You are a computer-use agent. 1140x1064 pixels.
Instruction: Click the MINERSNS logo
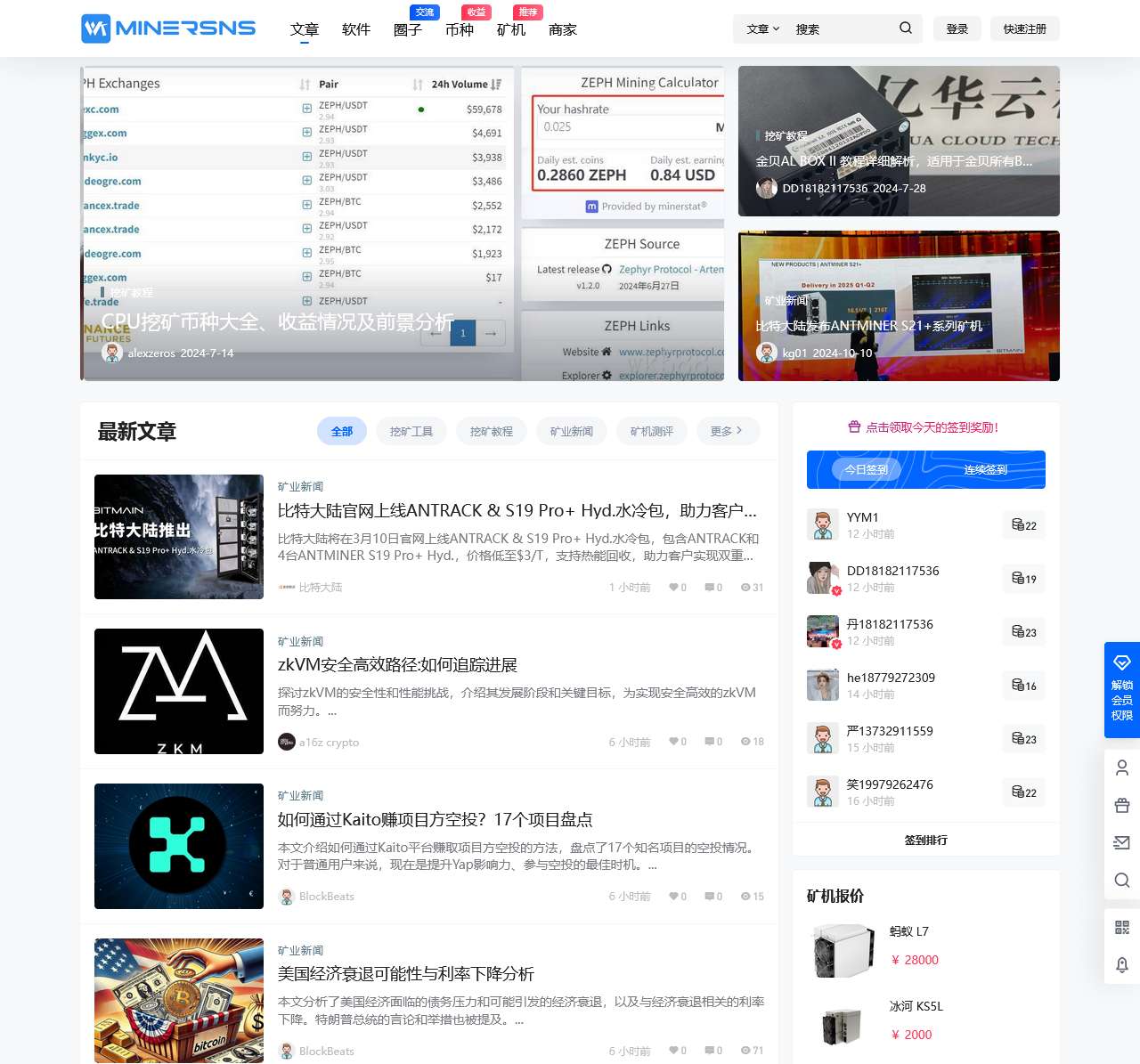tap(168, 28)
